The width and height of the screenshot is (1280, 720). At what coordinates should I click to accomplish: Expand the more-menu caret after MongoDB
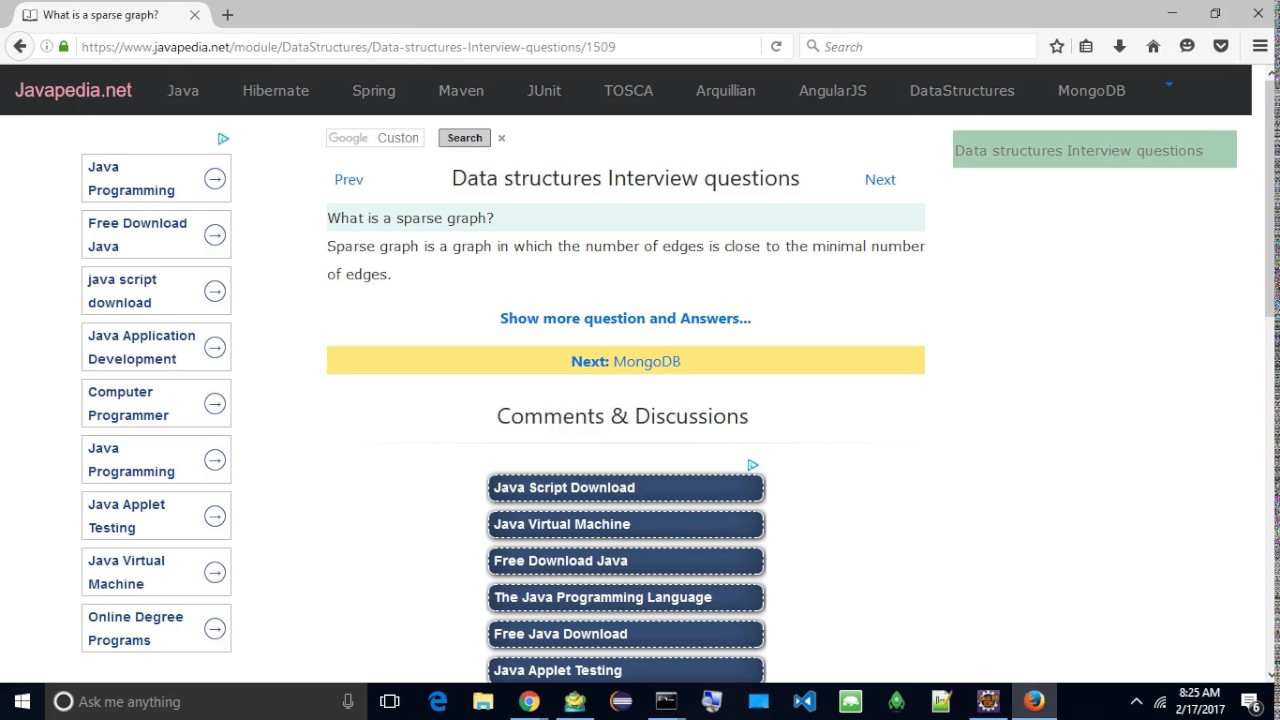point(1168,85)
